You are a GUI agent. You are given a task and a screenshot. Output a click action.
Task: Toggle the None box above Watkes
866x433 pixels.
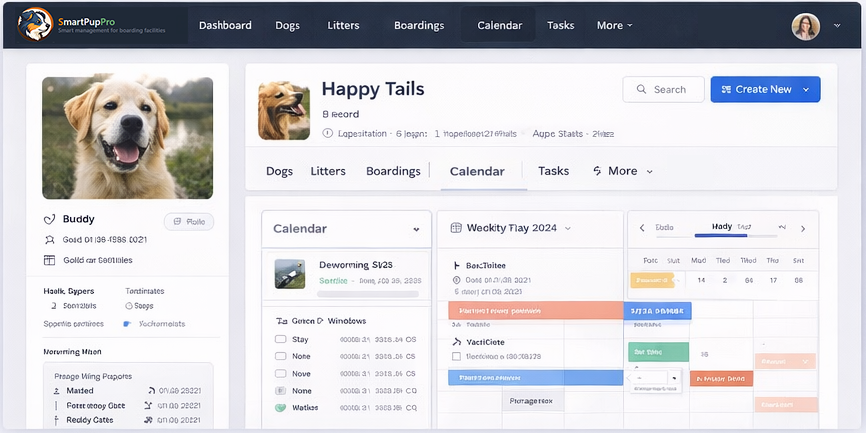[281, 391]
